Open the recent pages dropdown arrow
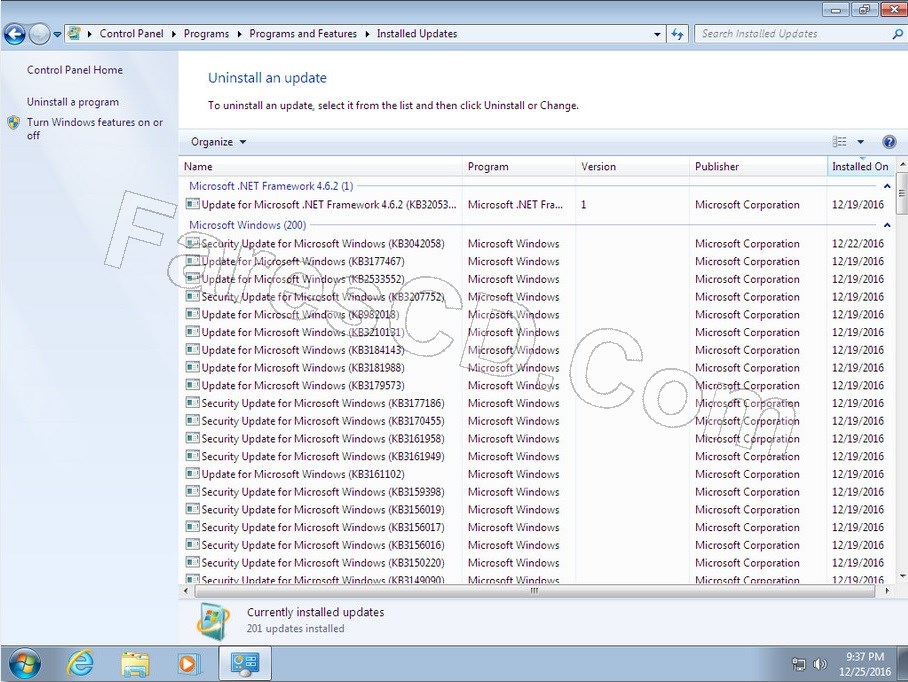 point(57,34)
